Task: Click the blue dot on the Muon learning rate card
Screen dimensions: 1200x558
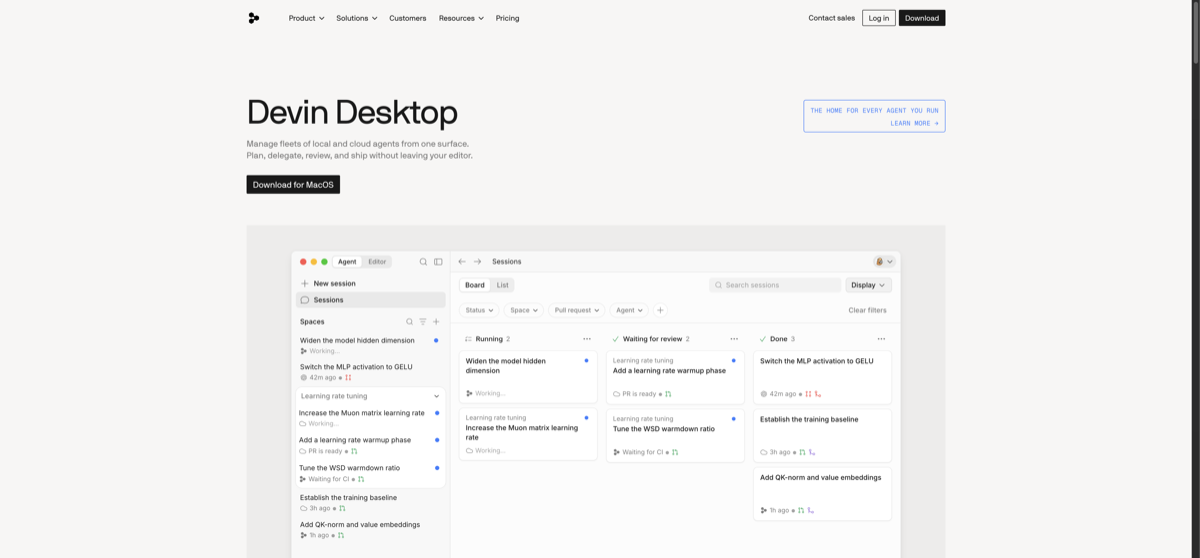Action: click(x=586, y=418)
